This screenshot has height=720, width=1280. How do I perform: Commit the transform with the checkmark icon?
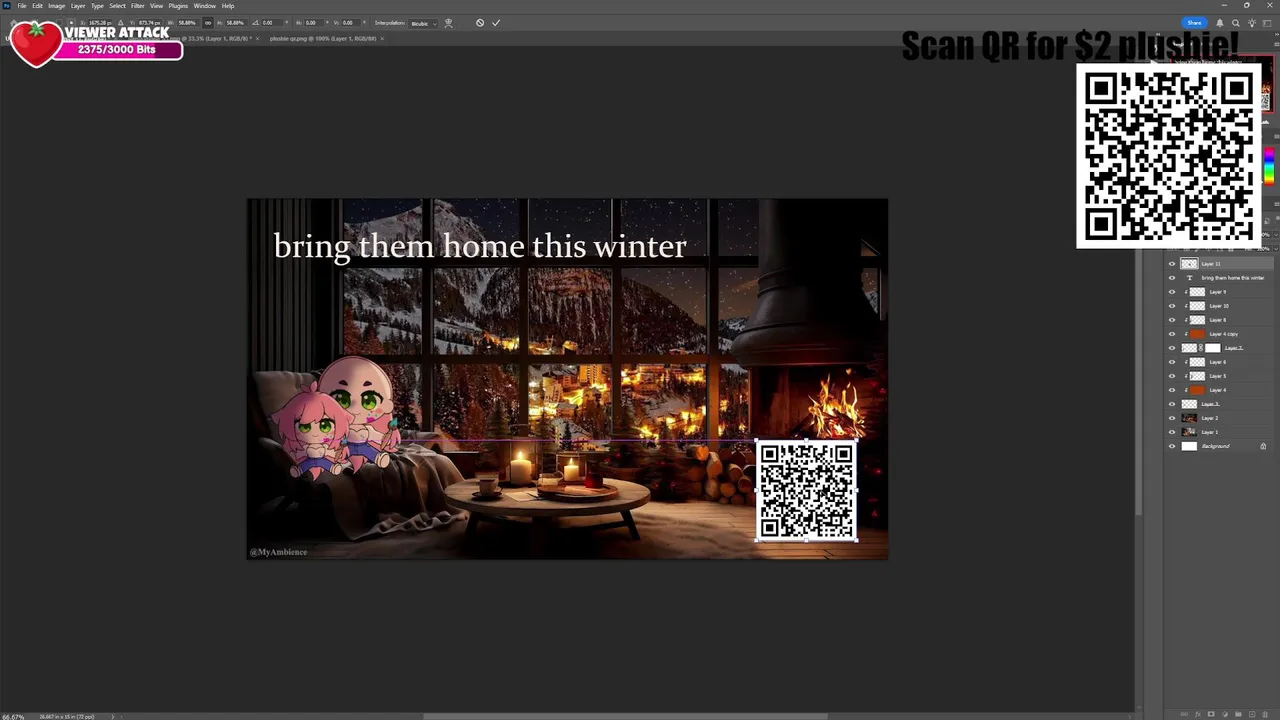(x=496, y=23)
